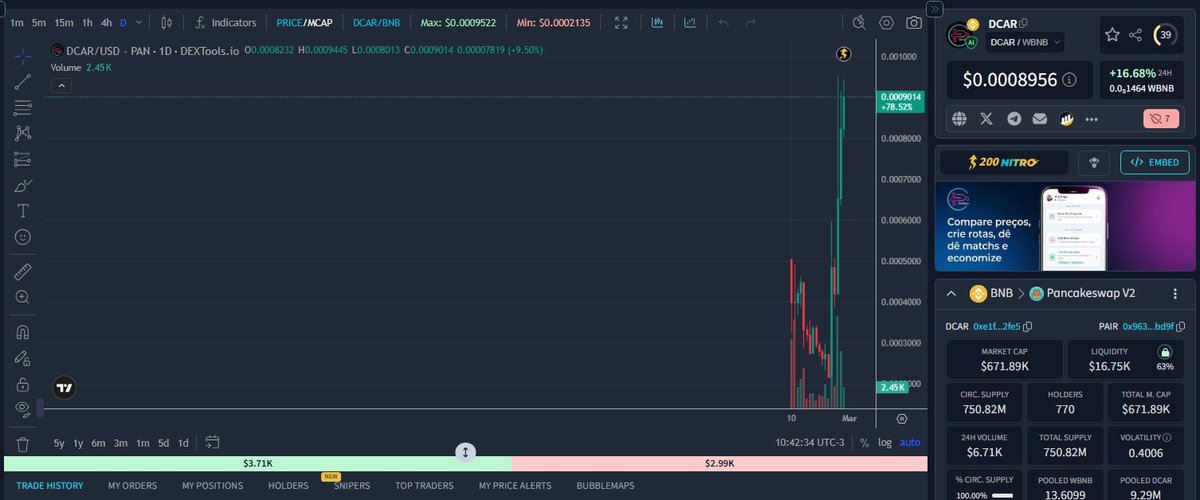Open the Compare preços advertisement banner

click(x=1065, y=226)
